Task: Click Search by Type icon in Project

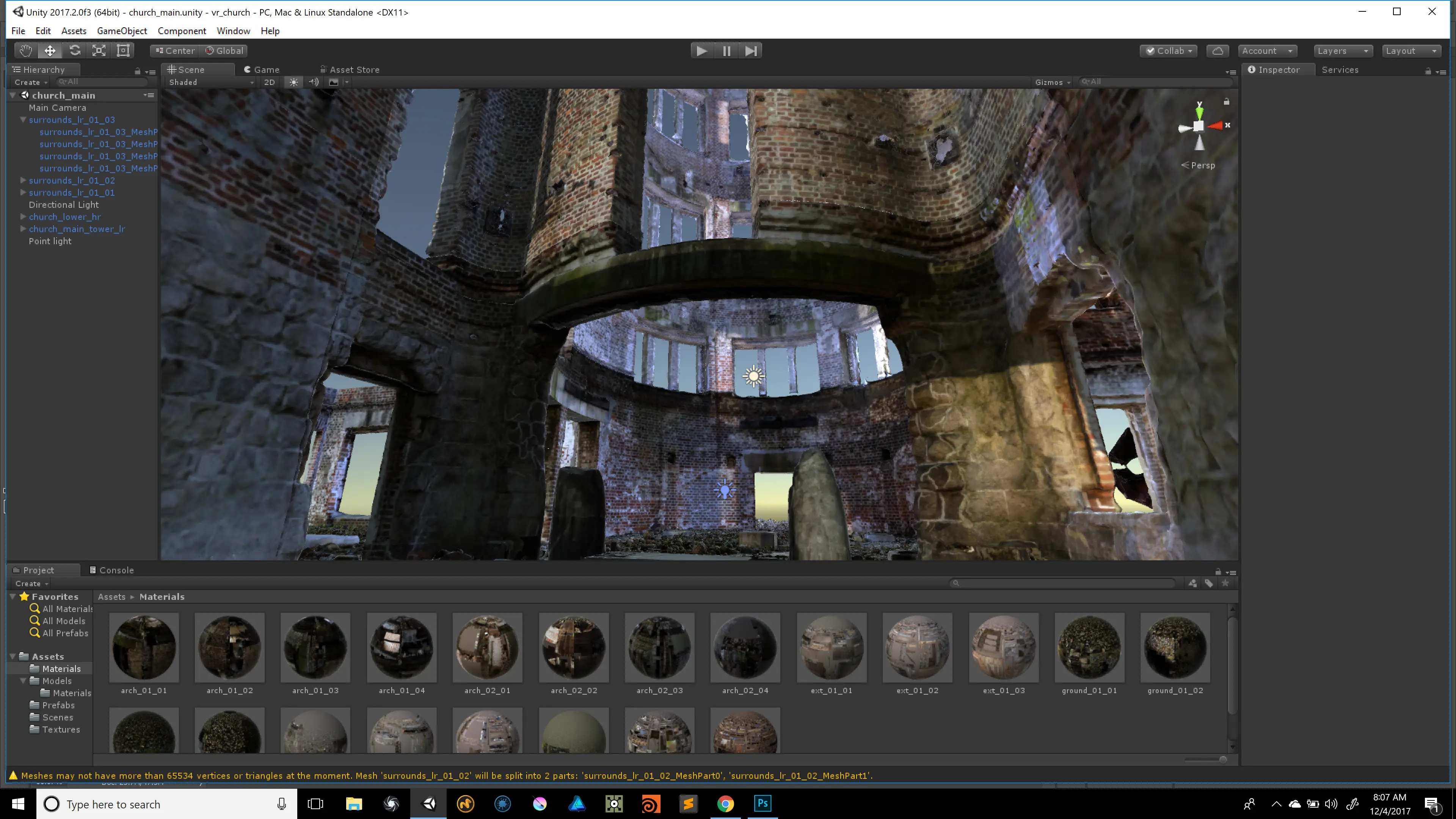Action: (1192, 583)
